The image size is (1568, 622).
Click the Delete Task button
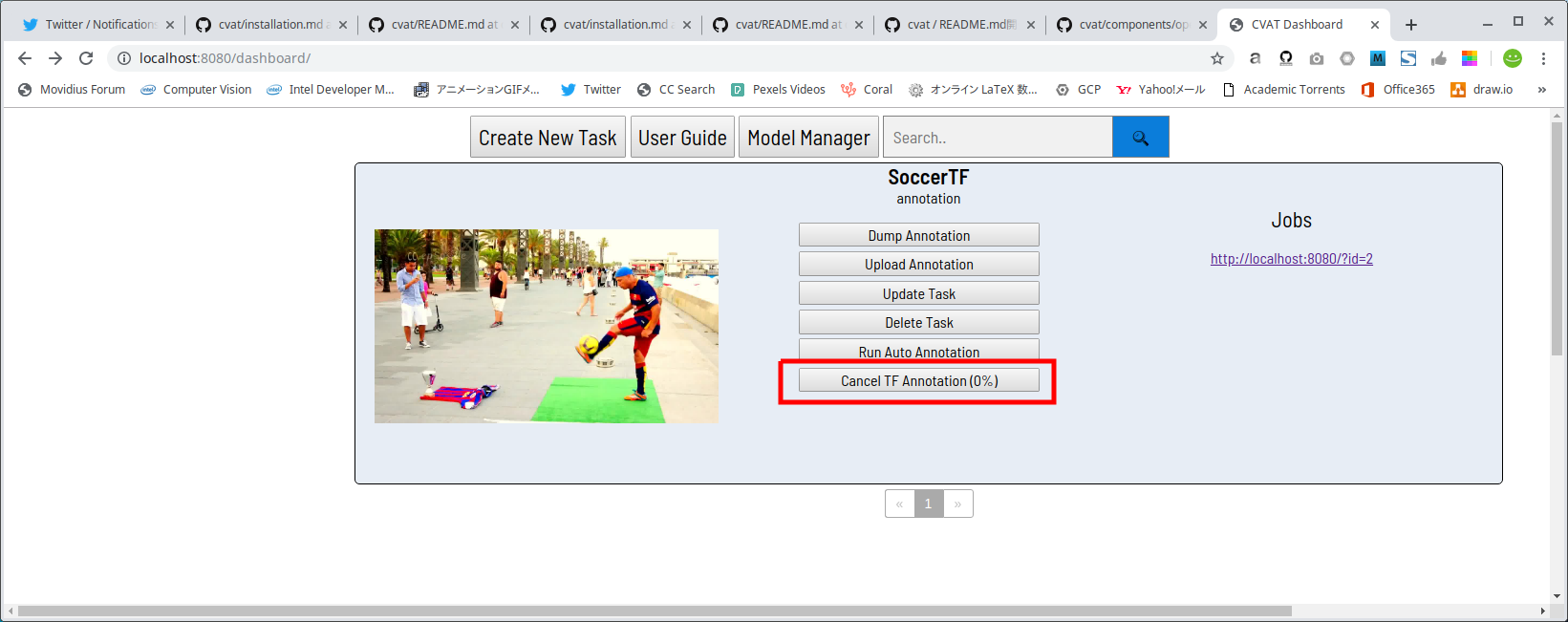[x=919, y=322]
